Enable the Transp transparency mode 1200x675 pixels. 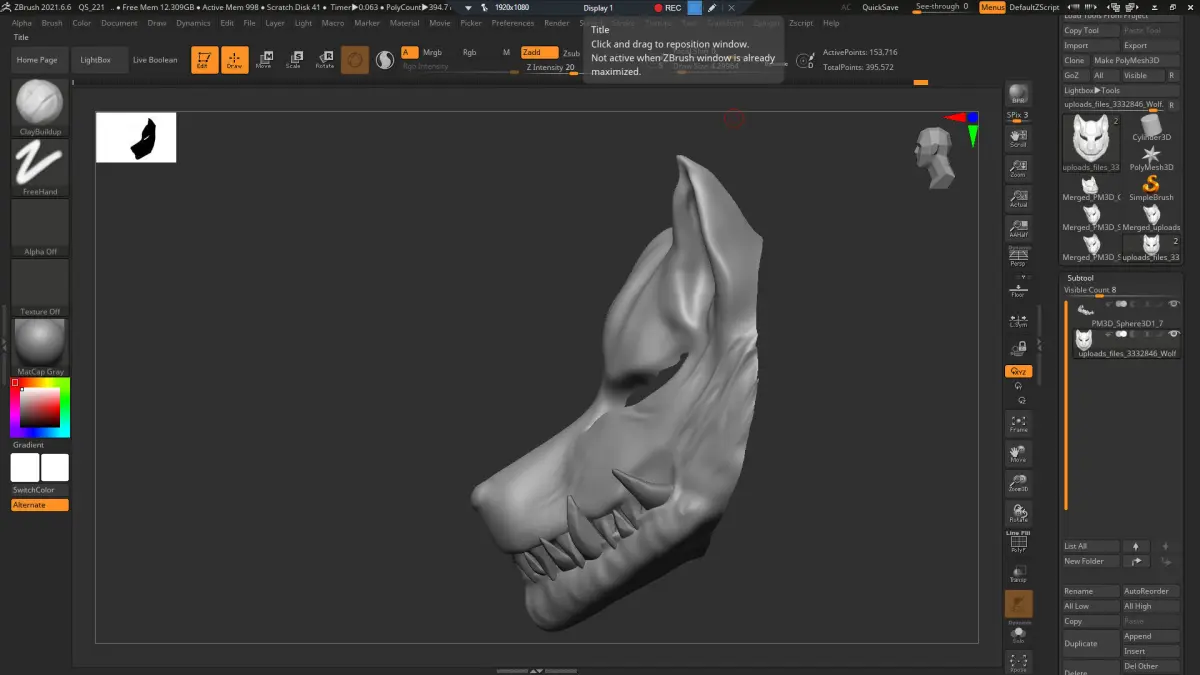tap(1018, 573)
